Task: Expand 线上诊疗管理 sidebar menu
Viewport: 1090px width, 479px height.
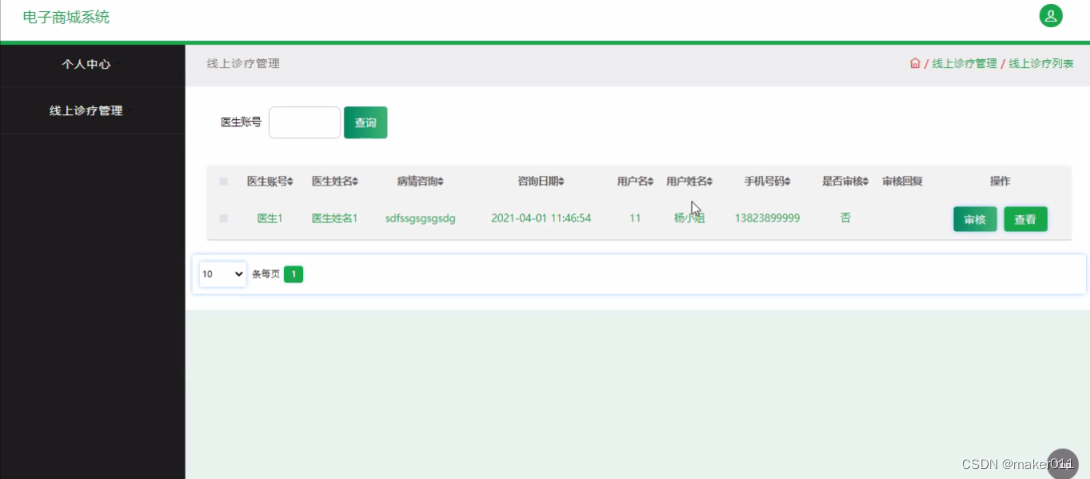Action: point(86,111)
